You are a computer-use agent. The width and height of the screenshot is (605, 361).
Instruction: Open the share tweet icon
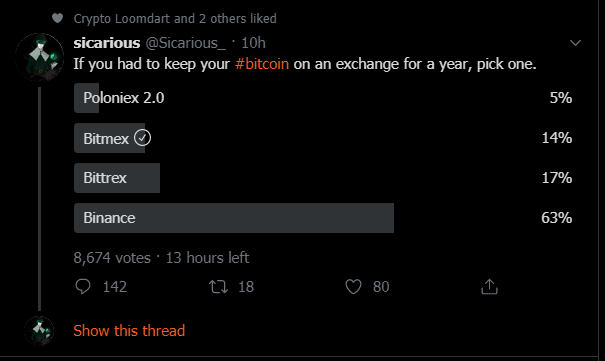point(489,287)
